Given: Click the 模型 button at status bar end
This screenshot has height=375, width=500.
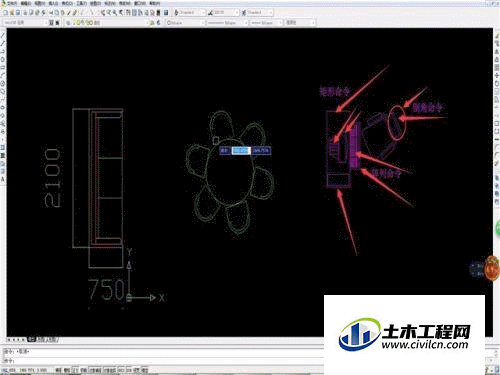Looking at the screenshot, I should point(145,370).
